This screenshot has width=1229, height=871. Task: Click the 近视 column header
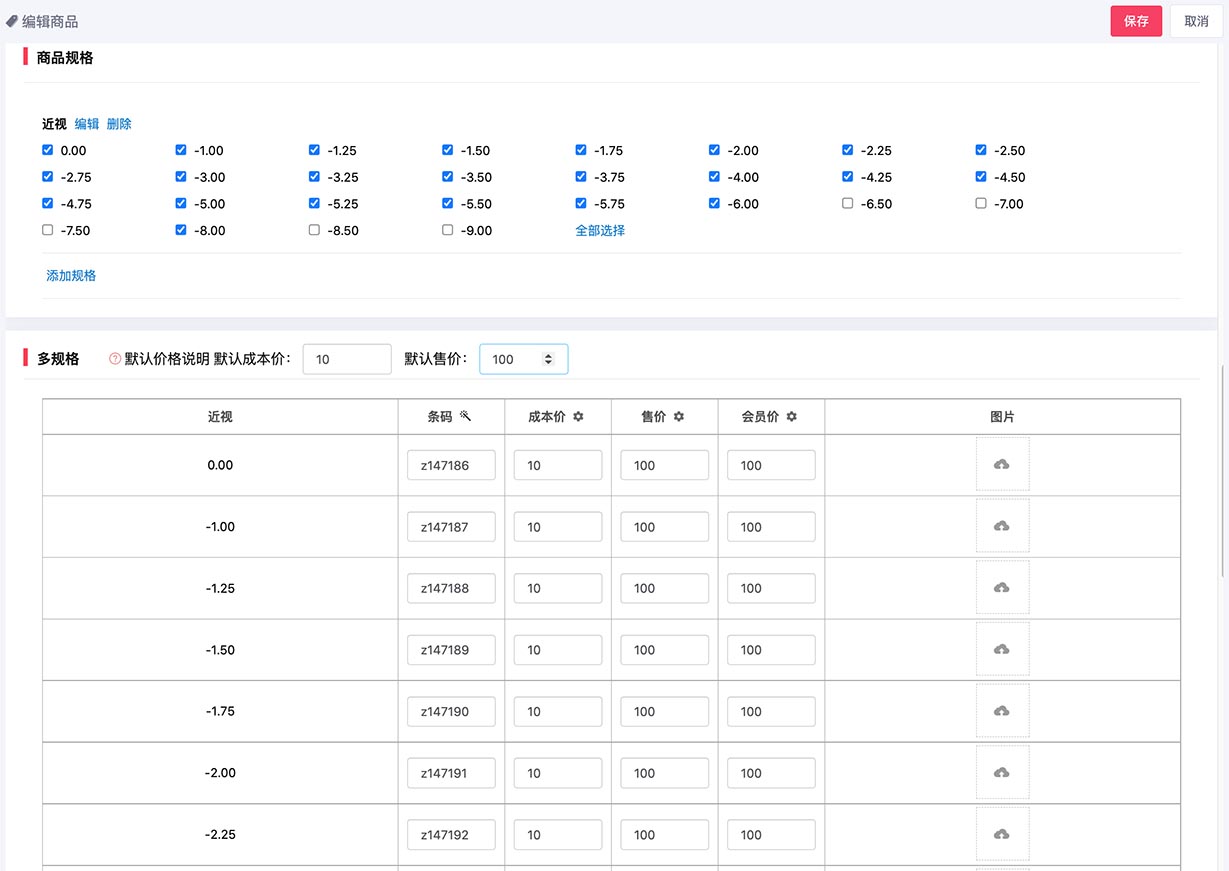tap(220, 417)
